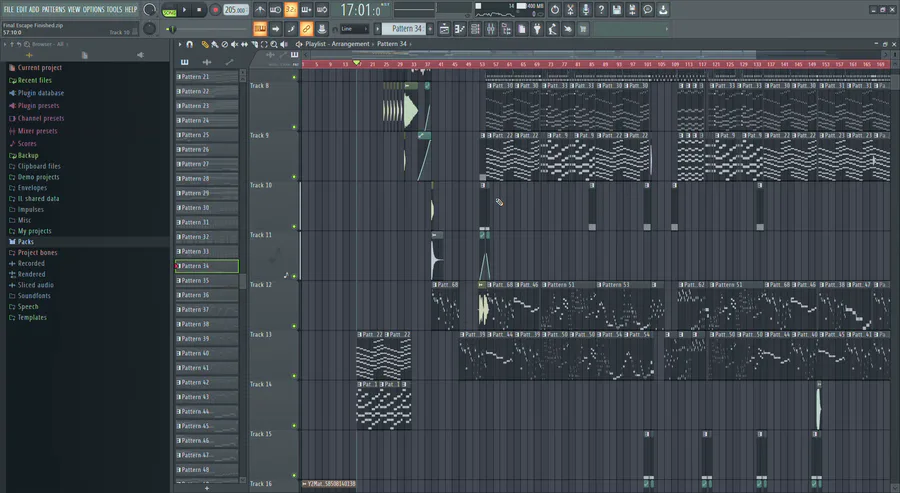900x493 pixels.
Task: Open the PATTERNS menu
Action: 53,9
